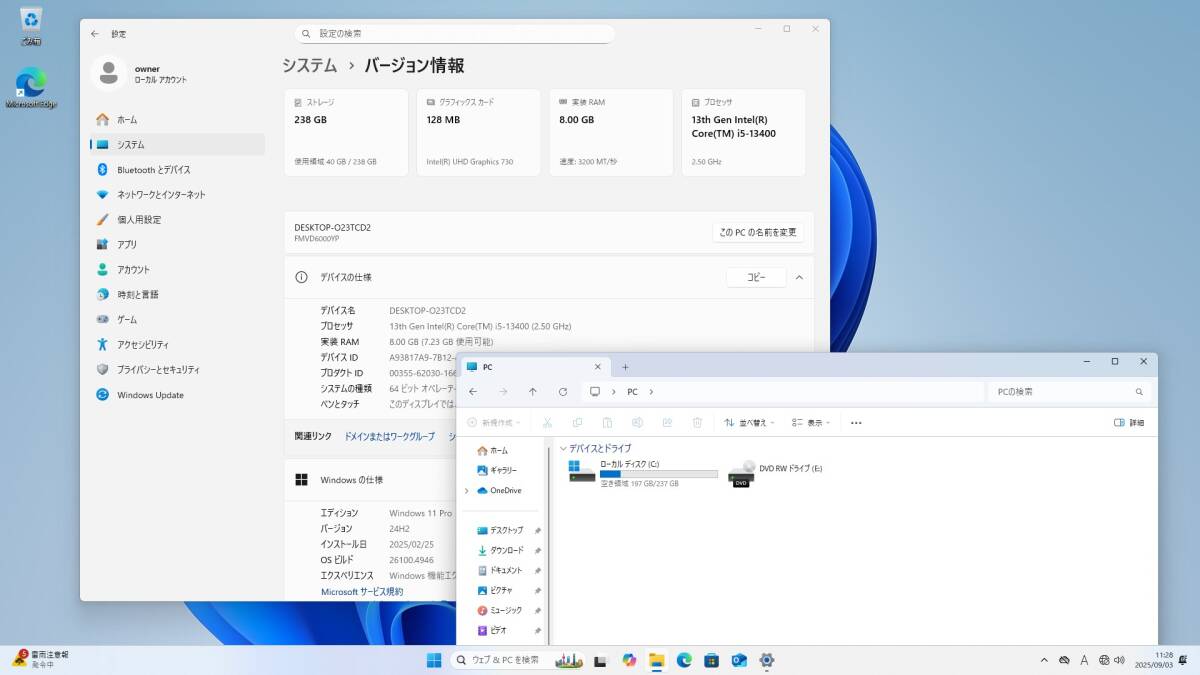The image size is (1200, 675).
Task: Select ローカル ディスク (C:) drive
Action: tap(643, 473)
